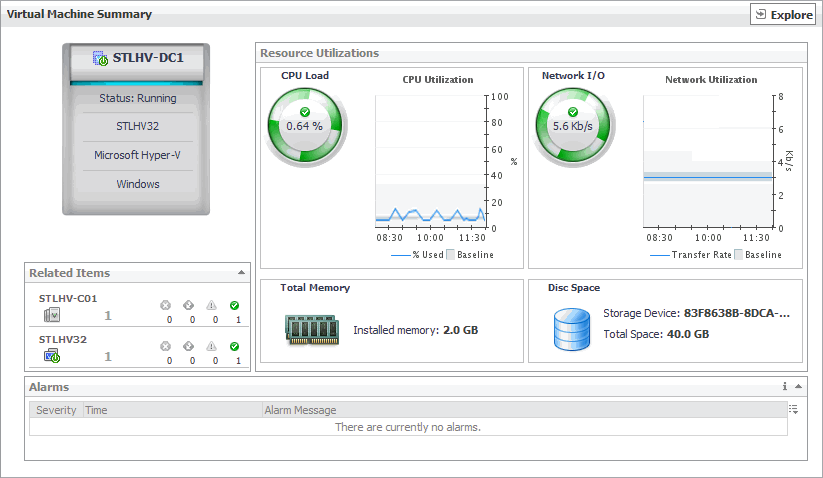Viewport: 823px width, 478px height.
Task: Click the % Used legend entry
Action: pyautogui.click(x=418, y=254)
